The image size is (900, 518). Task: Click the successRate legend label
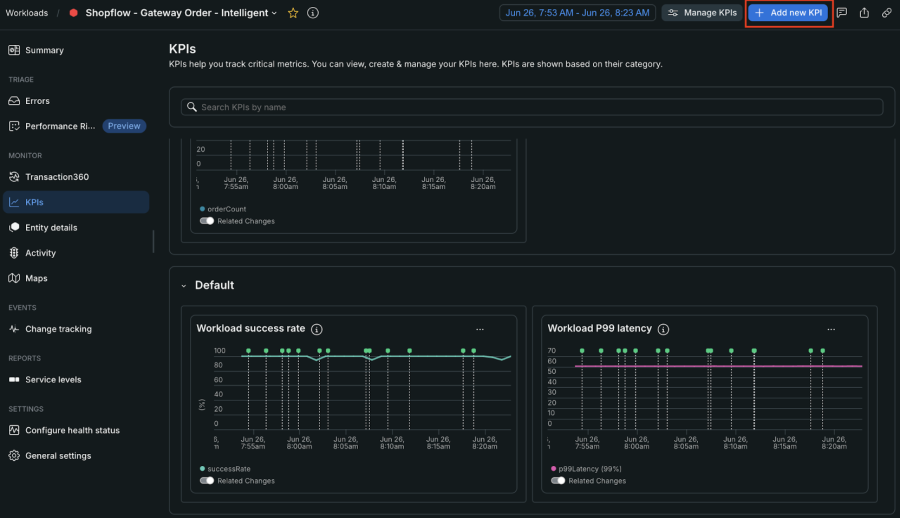click(x=229, y=469)
